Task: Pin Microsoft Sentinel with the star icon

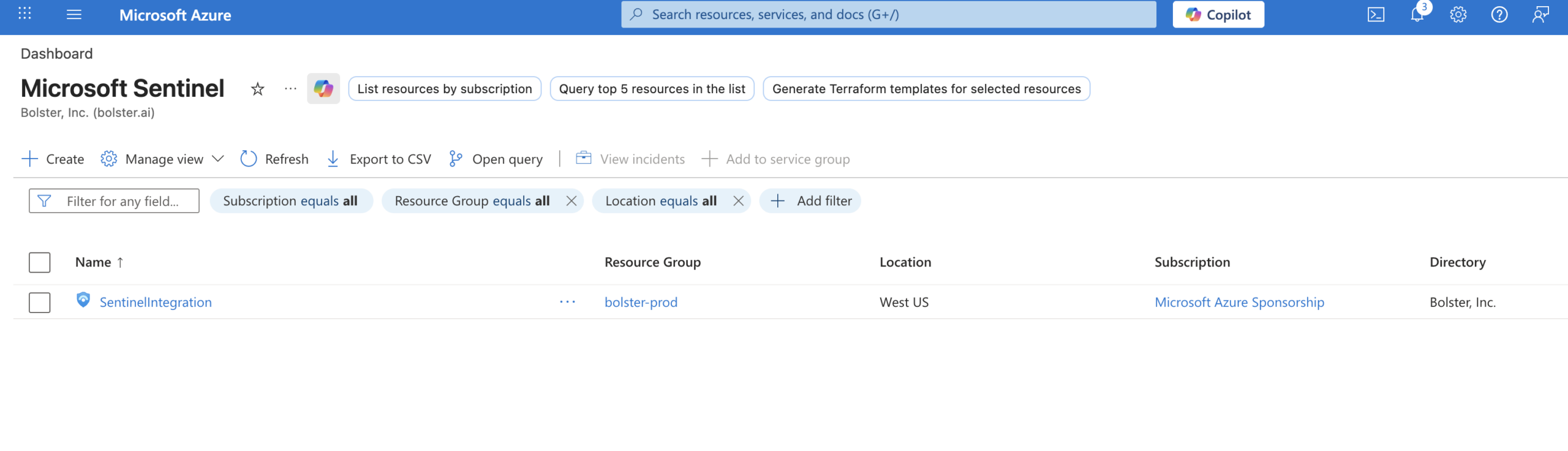Action: pos(257,89)
